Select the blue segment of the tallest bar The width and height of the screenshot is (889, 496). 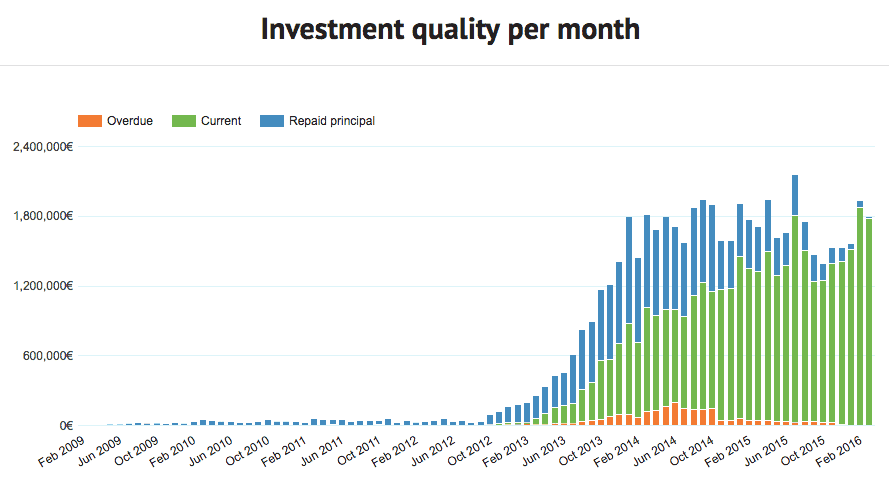point(795,195)
